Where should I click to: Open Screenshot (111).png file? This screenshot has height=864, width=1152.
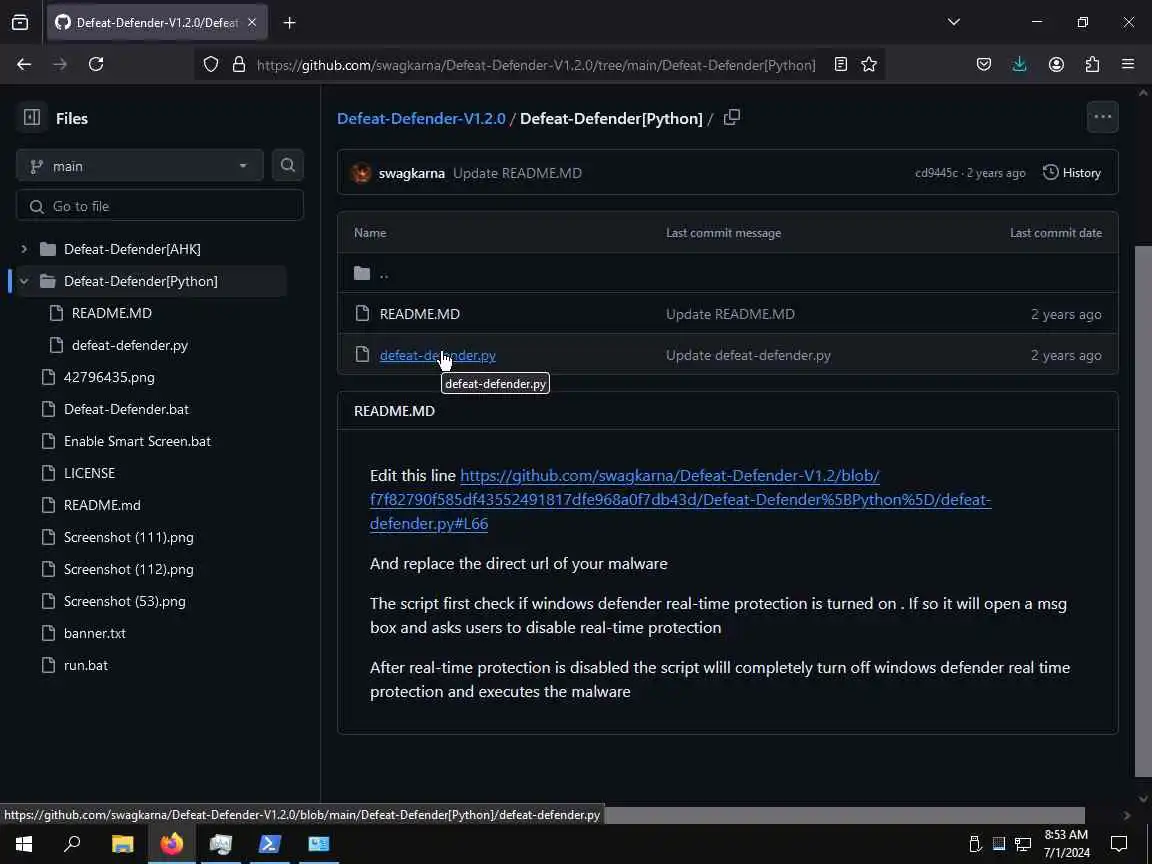129,537
